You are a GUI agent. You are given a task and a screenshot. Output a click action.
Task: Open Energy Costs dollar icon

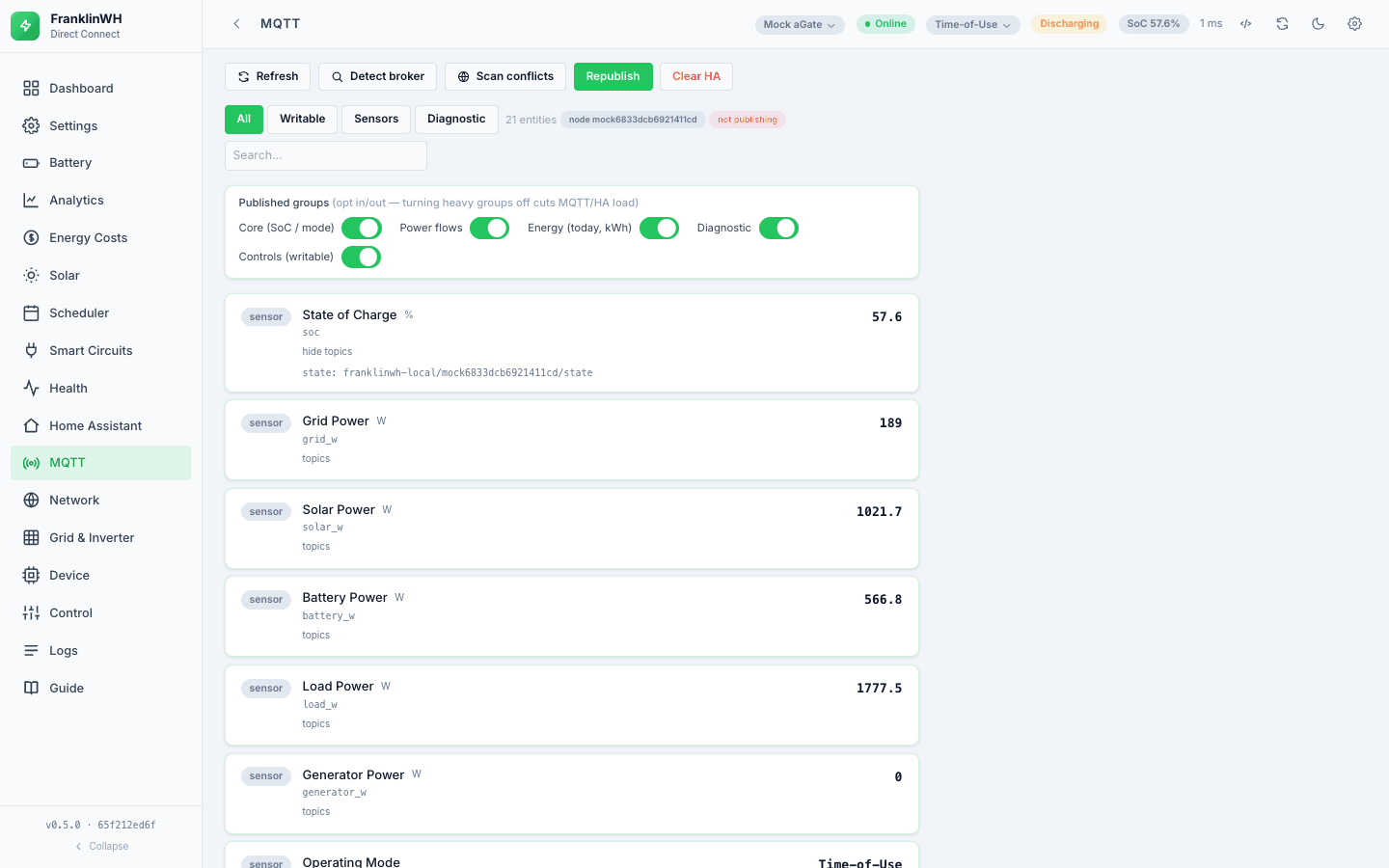[x=31, y=238]
